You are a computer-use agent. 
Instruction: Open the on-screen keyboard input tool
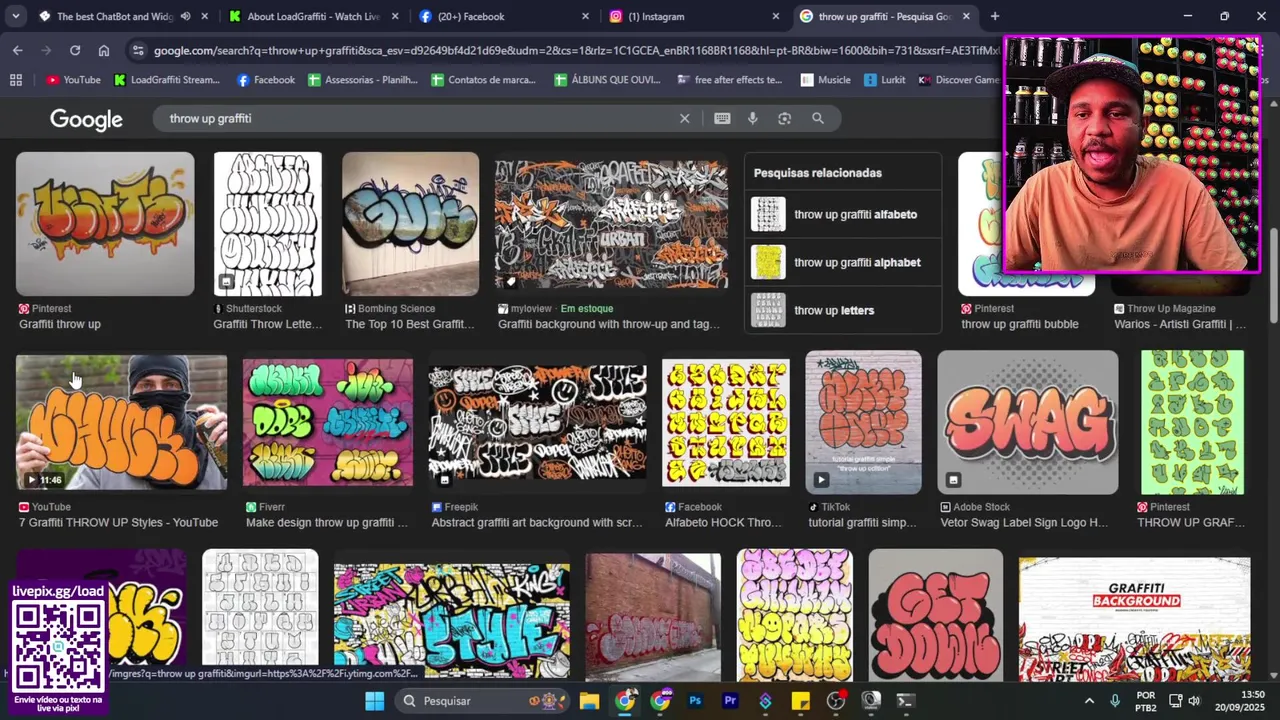pos(722,118)
